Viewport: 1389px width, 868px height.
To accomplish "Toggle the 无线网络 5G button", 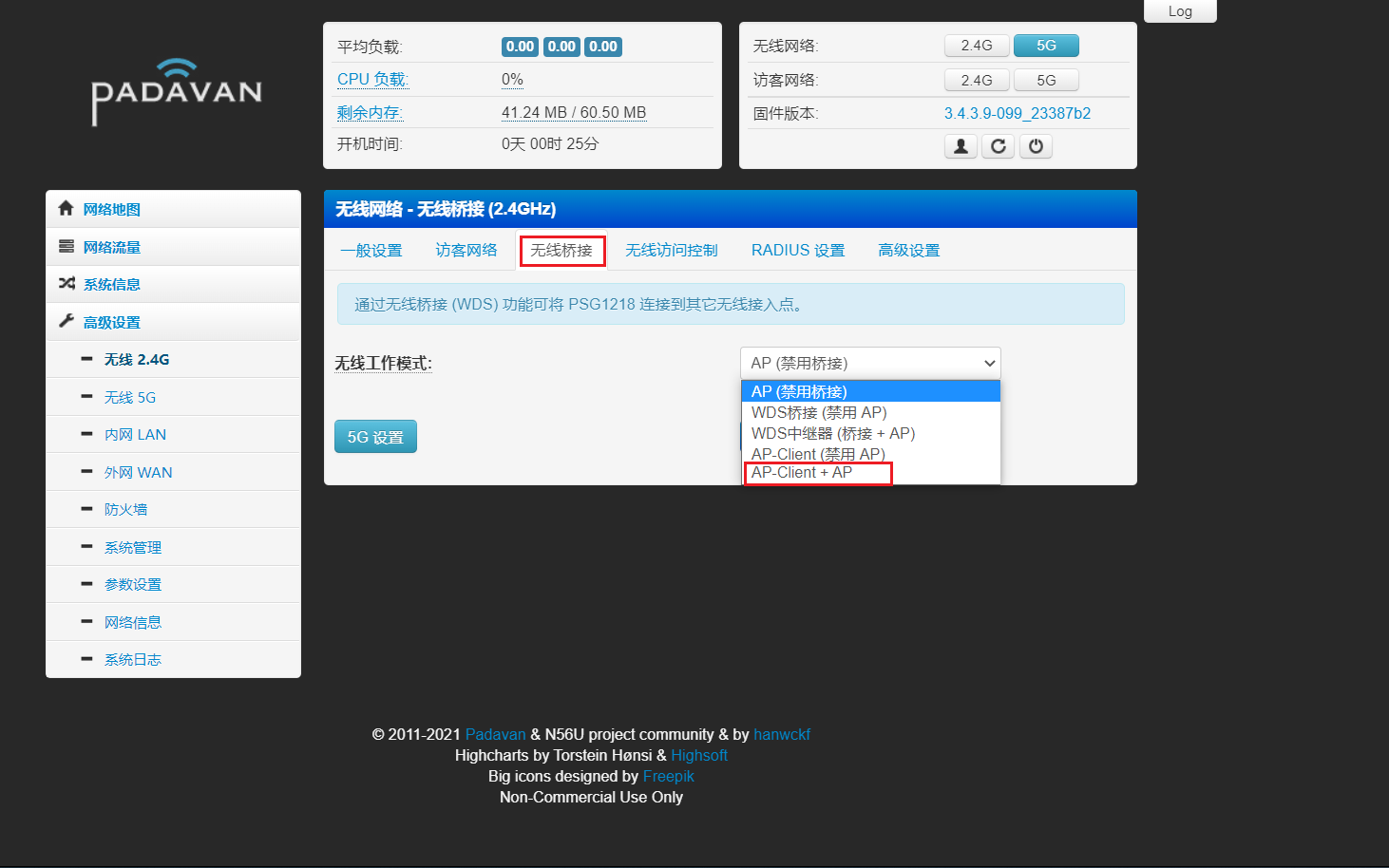I will pyautogui.click(x=1046, y=46).
